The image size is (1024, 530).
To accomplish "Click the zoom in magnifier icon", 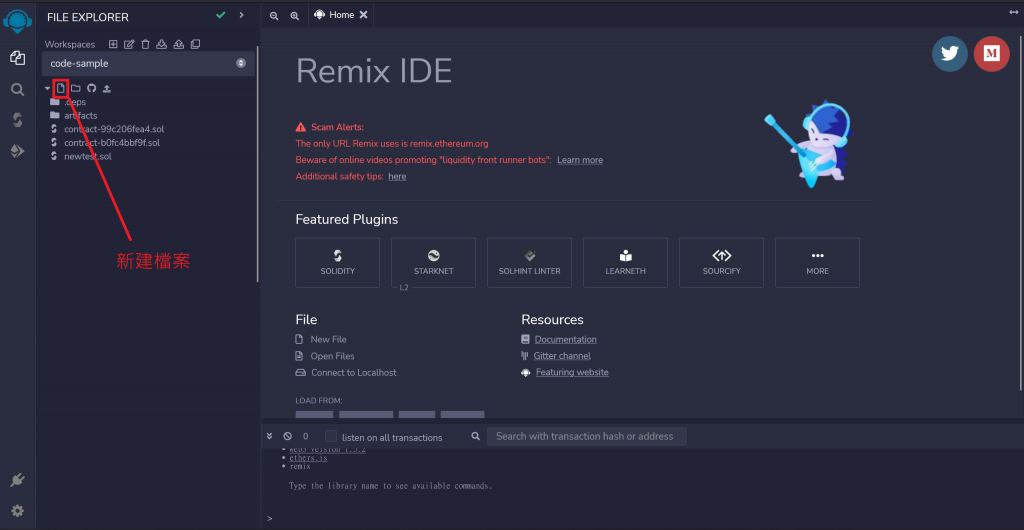I will coord(295,16).
